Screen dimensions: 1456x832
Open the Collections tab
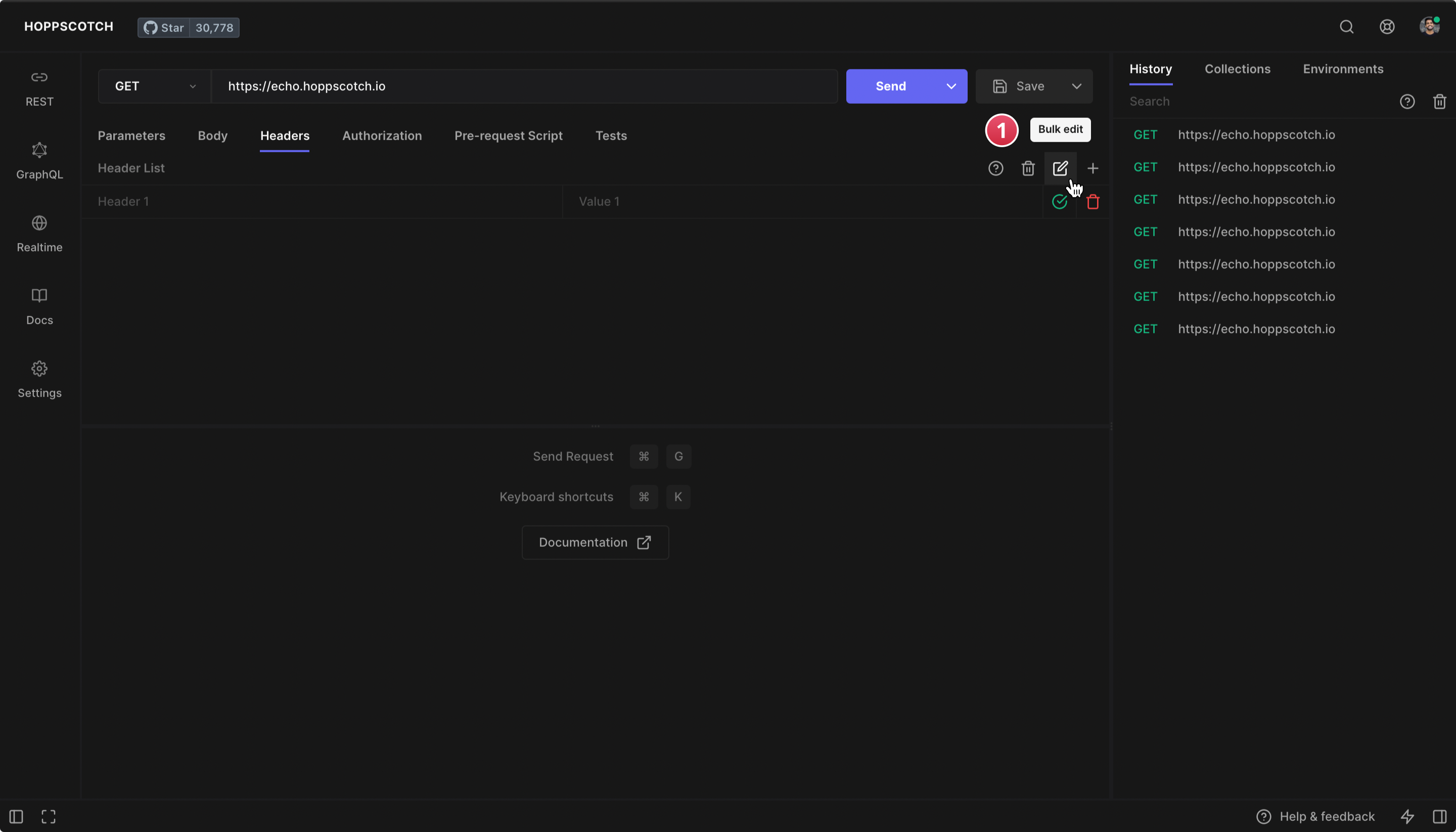click(x=1237, y=69)
